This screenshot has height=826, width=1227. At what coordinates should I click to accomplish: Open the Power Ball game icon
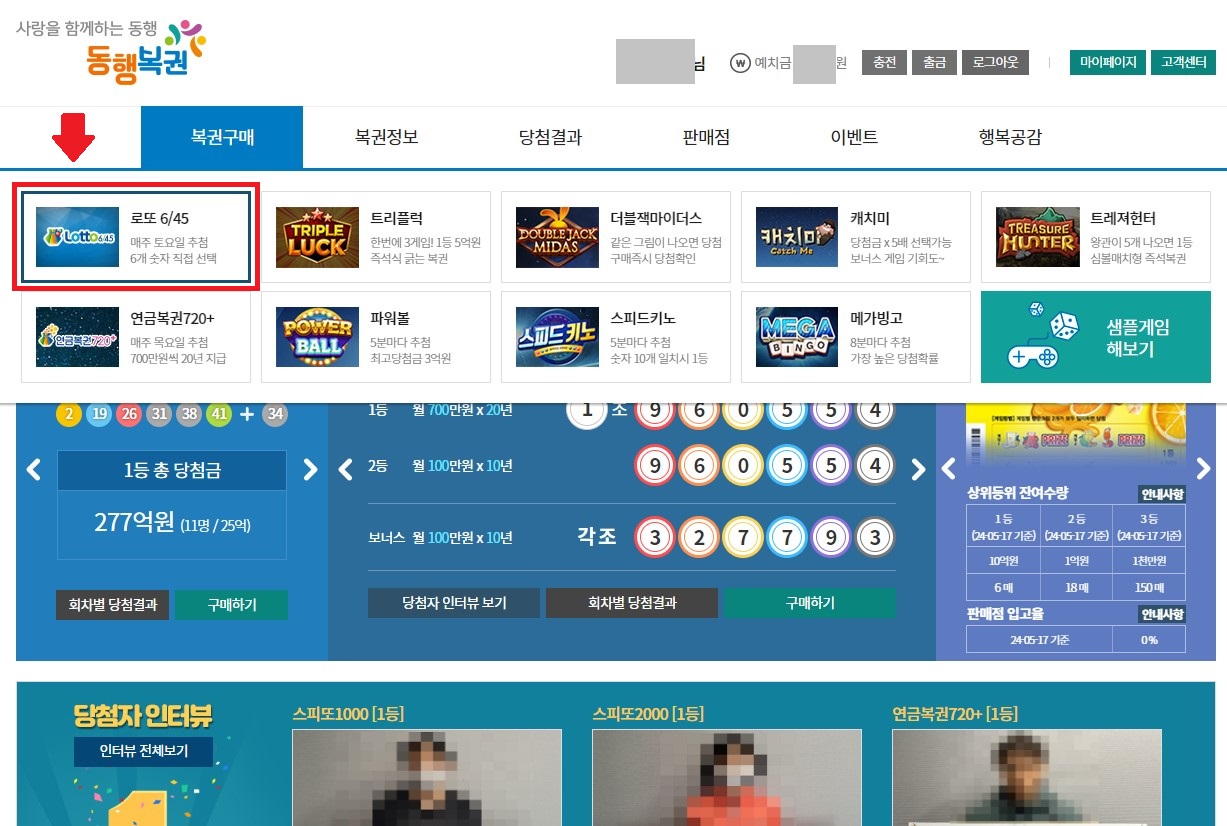(x=317, y=337)
